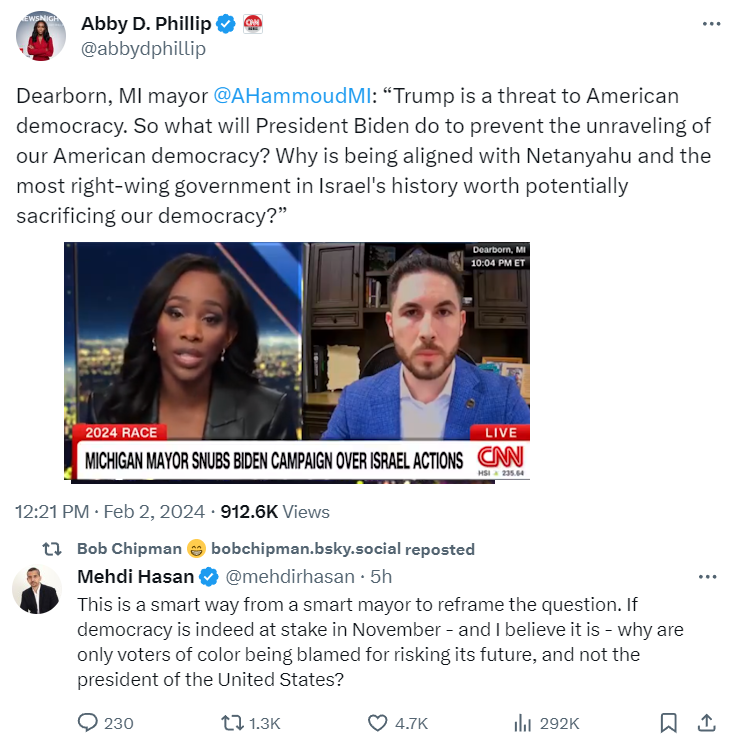Image resolution: width=732 pixels, height=747 pixels.
Task: Repost Mehdi Hasan's tweet with 1.3K reposts
Action: [231, 723]
